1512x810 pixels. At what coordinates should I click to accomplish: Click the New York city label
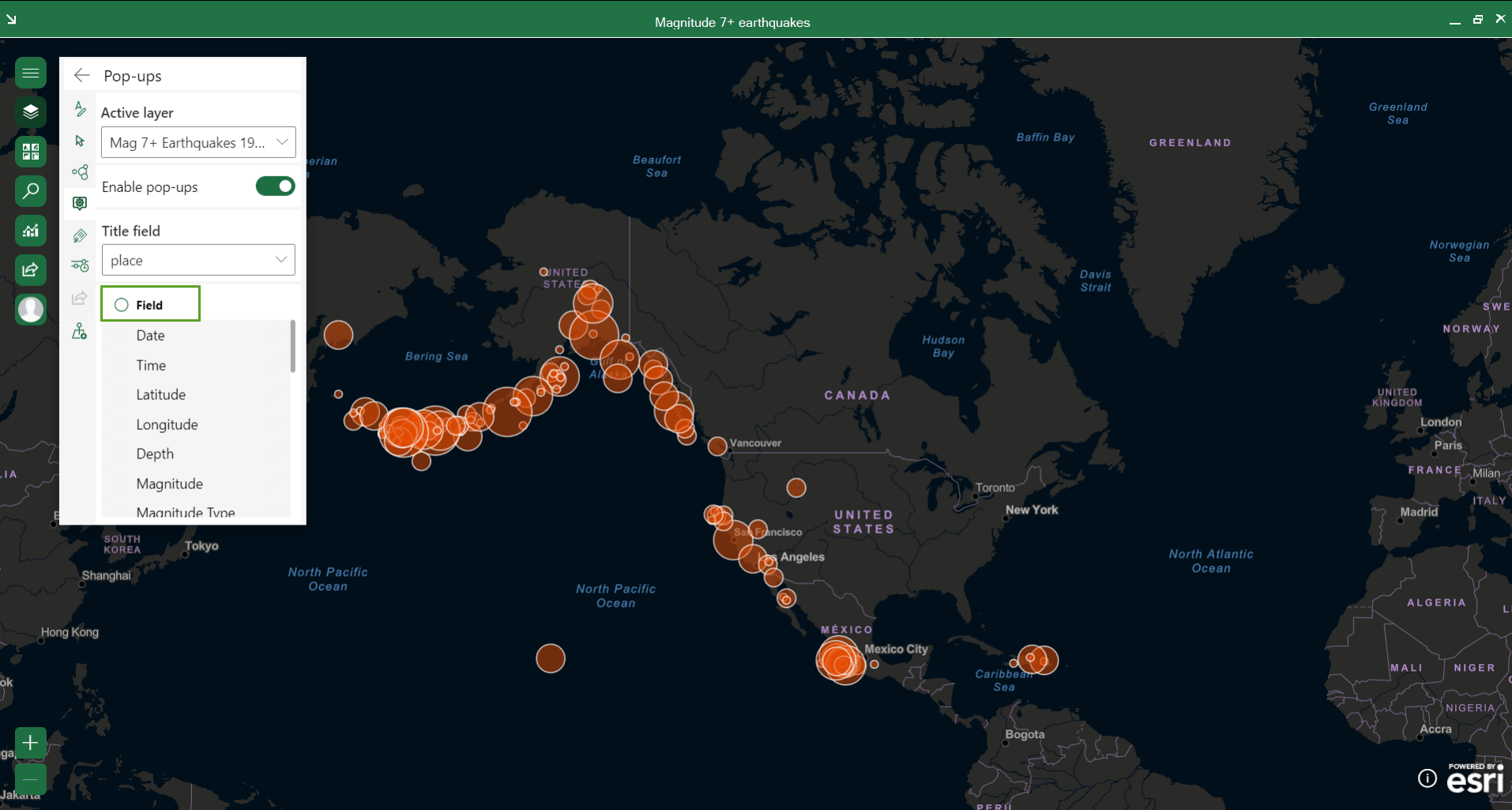coord(1032,510)
